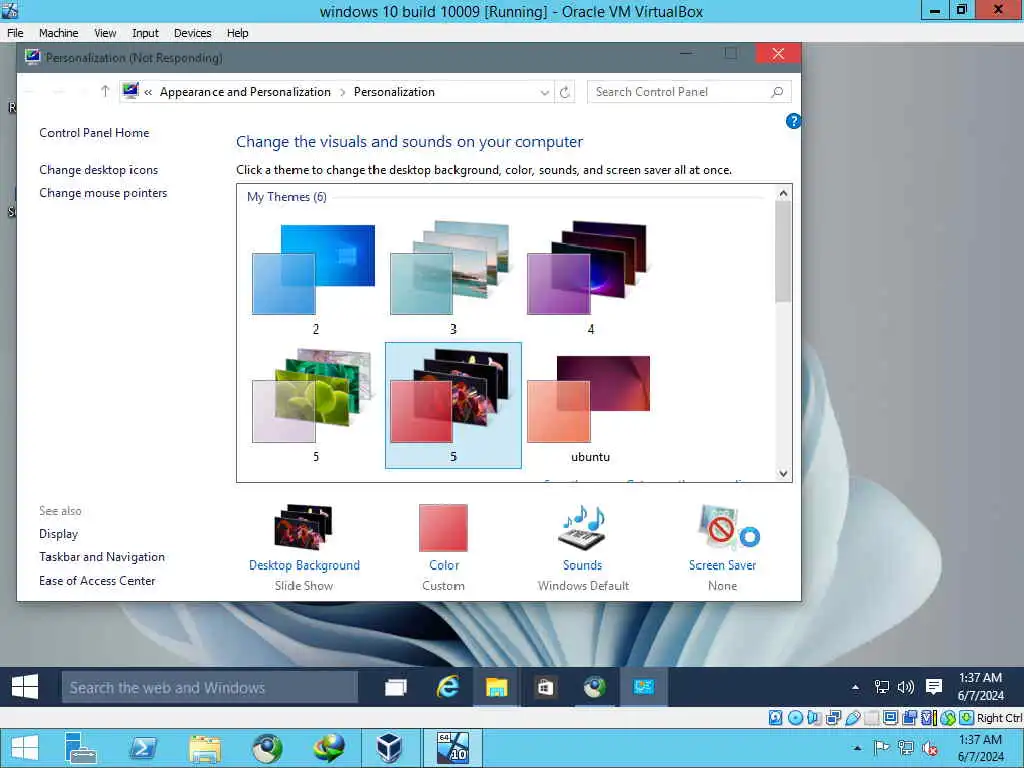This screenshot has height=768, width=1024.
Task: Open Internet Download Manager on host taskbar
Action: click(330, 748)
